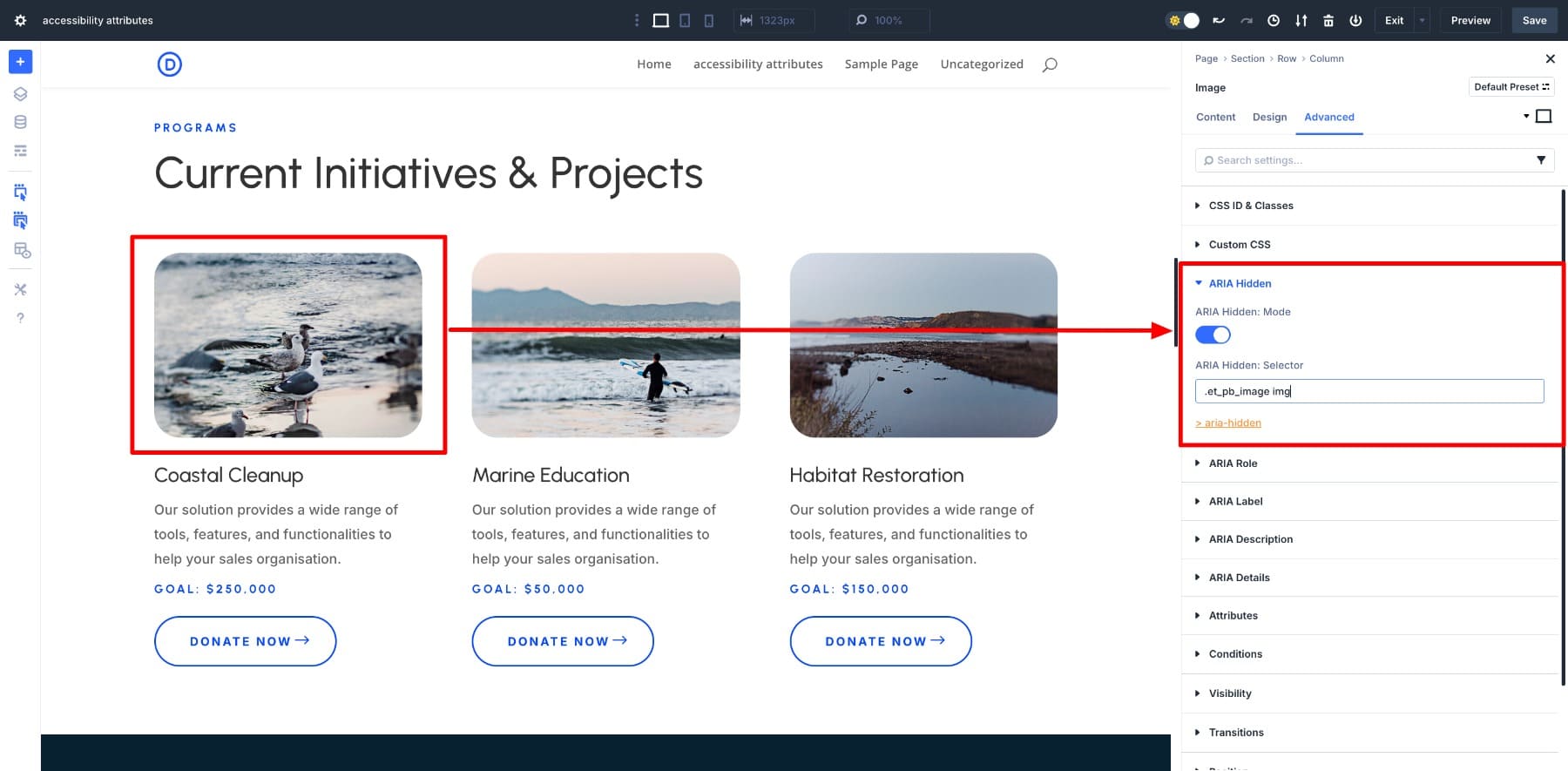Toggle the ARIA Hidden Mode switch
The width and height of the screenshot is (1568, 771).
(1213, 335)
